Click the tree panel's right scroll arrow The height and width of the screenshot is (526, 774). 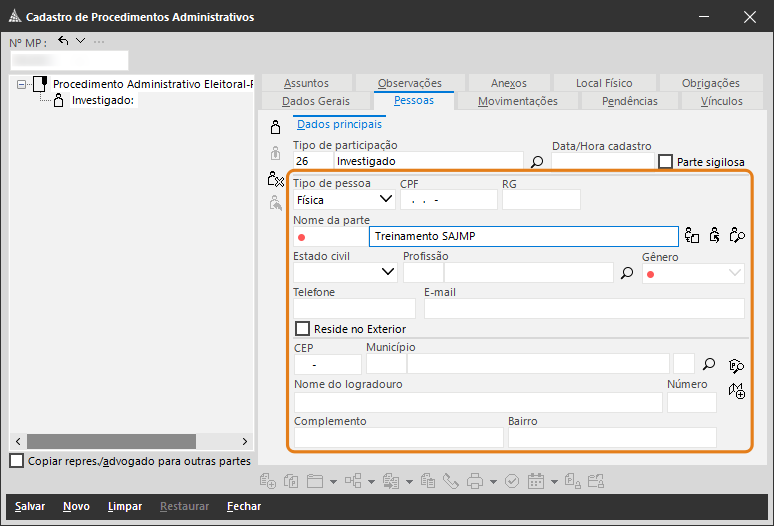tap(244, 441)
